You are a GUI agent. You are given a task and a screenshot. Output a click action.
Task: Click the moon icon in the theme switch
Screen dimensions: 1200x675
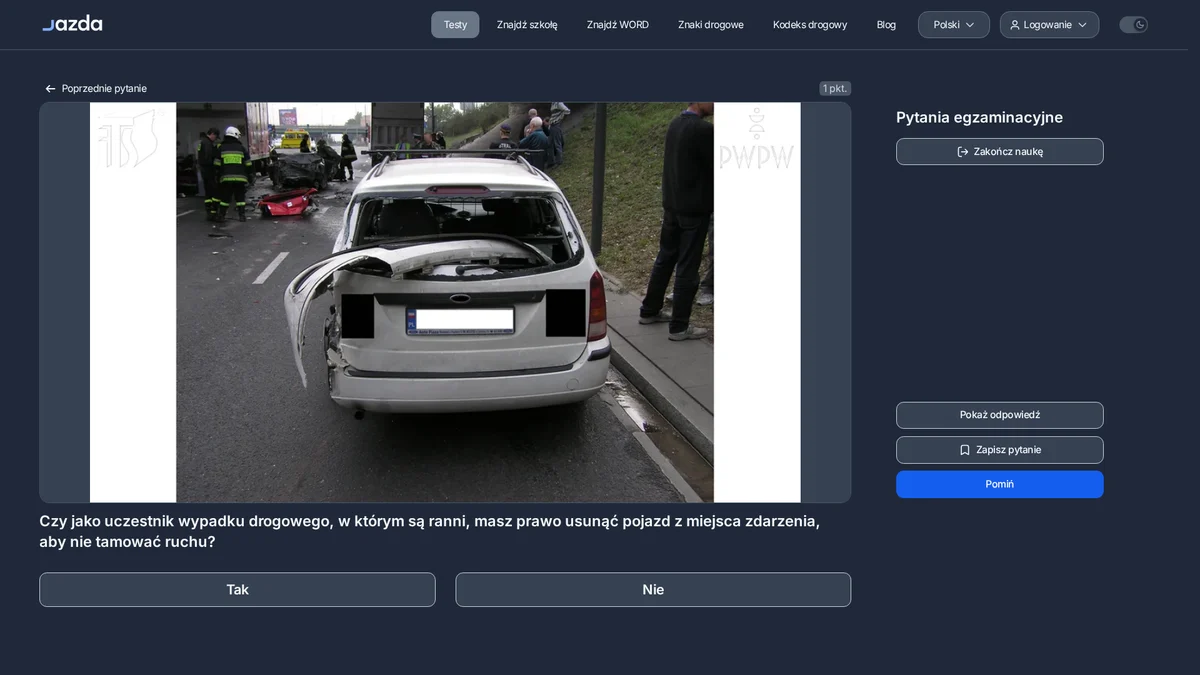tap(1140, 25)
